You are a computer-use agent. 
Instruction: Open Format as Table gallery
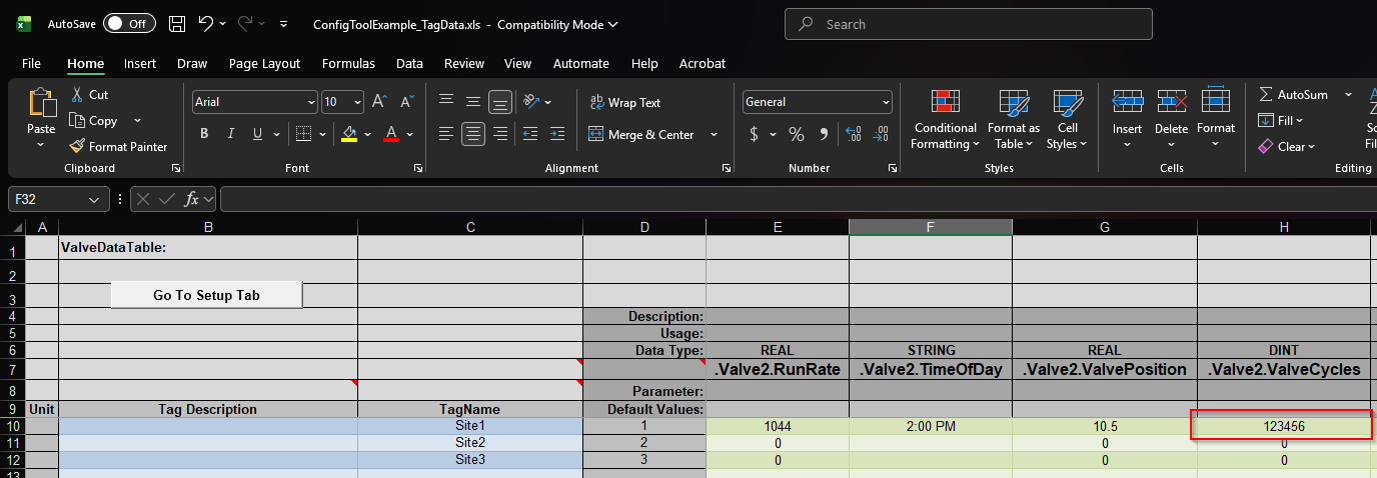(1014, 120)
